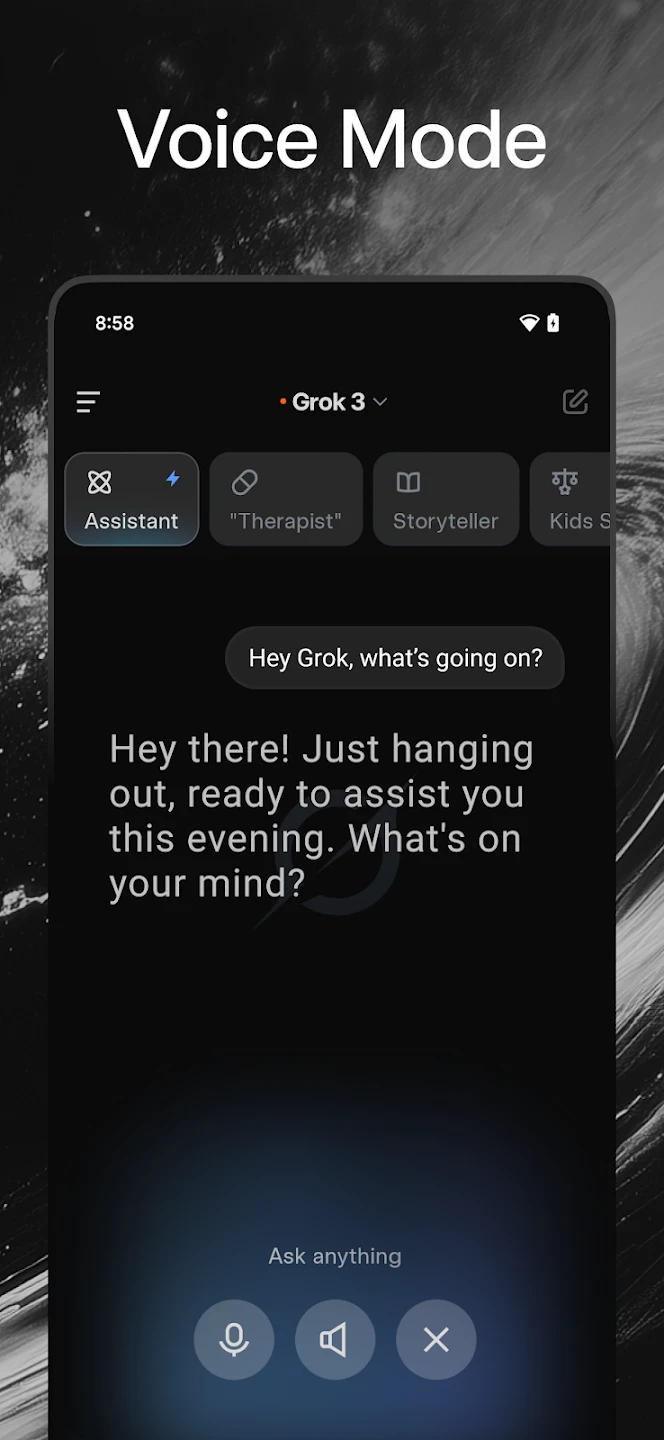The image size is (664, 1440).
Task: Tap the book icon on Storyteller card
Action: click(408, 482)
